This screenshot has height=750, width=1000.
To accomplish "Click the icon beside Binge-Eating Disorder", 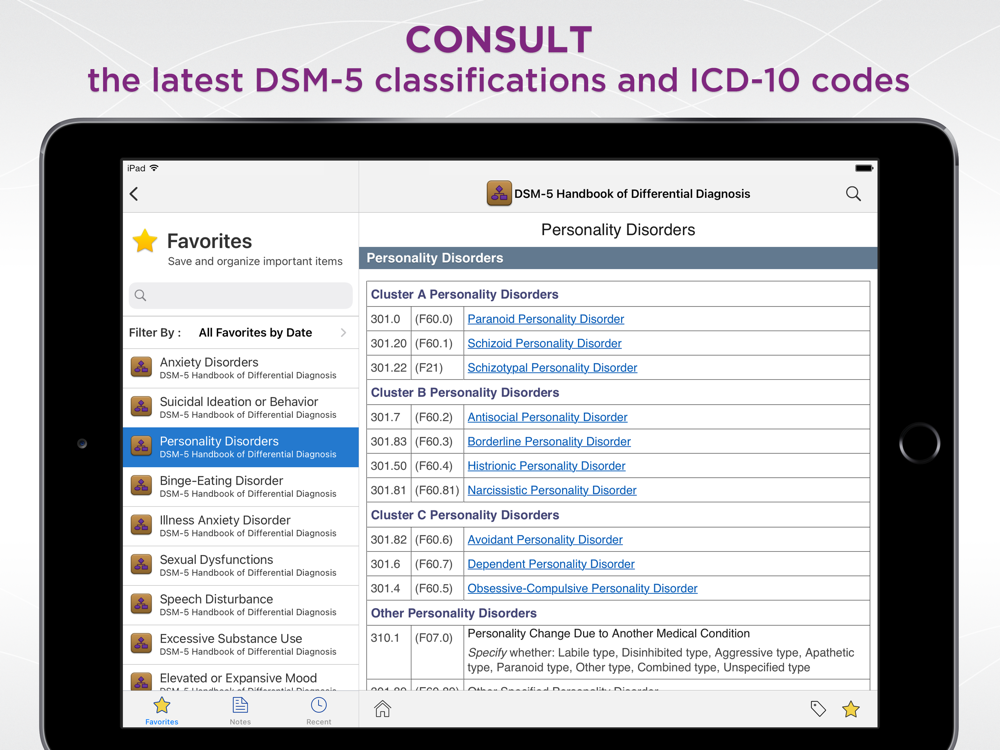I will 142,485.
